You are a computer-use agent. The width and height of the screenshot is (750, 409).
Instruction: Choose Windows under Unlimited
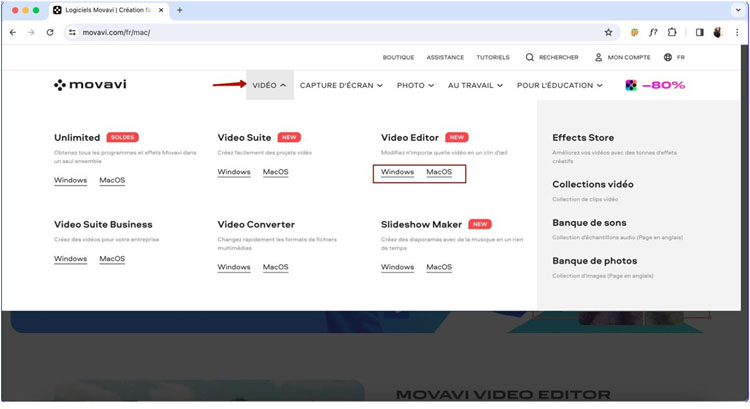(x=70, y=180)
